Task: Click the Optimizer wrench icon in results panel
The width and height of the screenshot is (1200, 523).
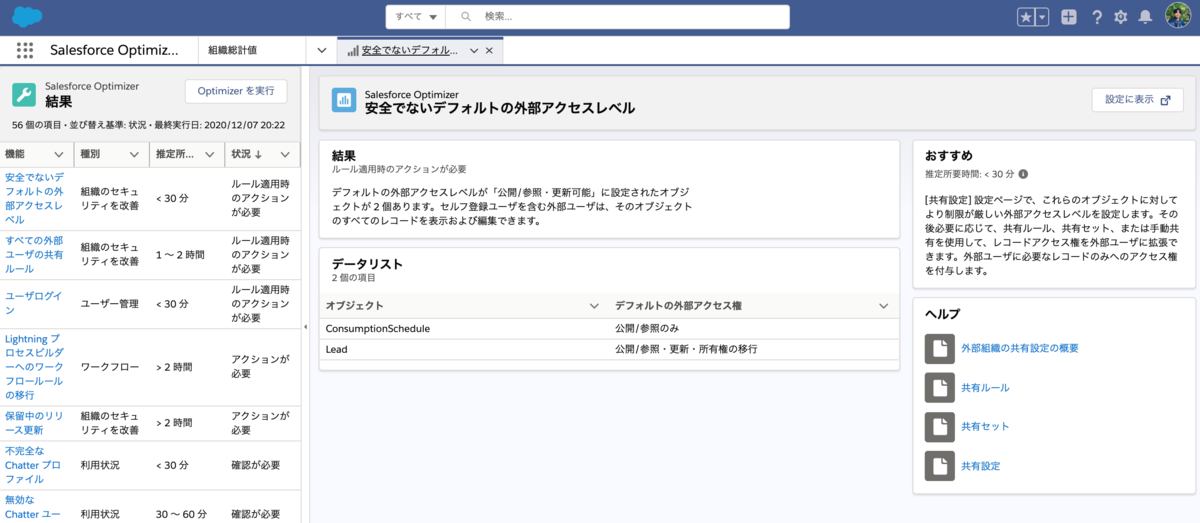Action: [x=24, y=95]
